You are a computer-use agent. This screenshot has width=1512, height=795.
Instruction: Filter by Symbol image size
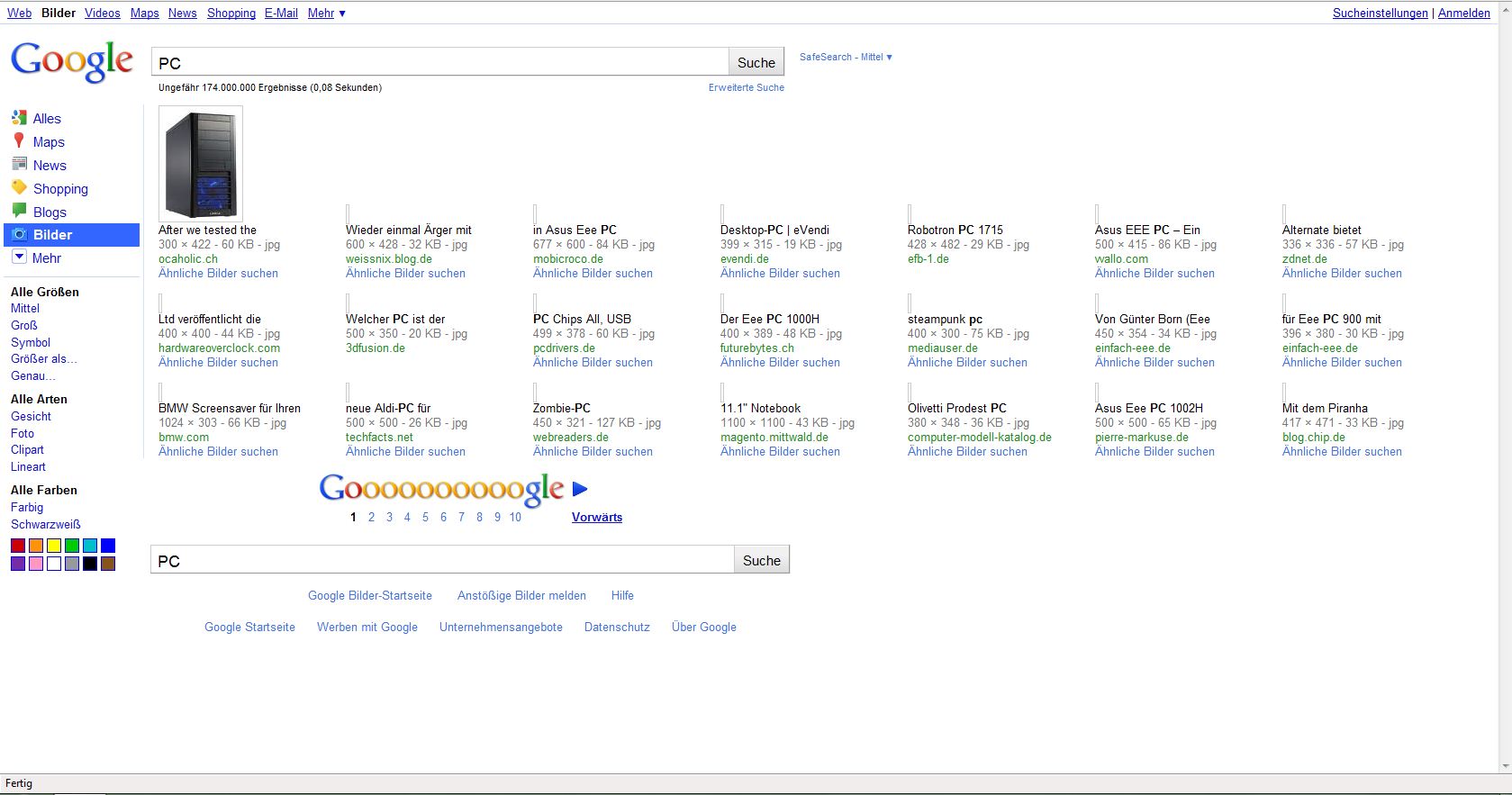tap(31, 342)
